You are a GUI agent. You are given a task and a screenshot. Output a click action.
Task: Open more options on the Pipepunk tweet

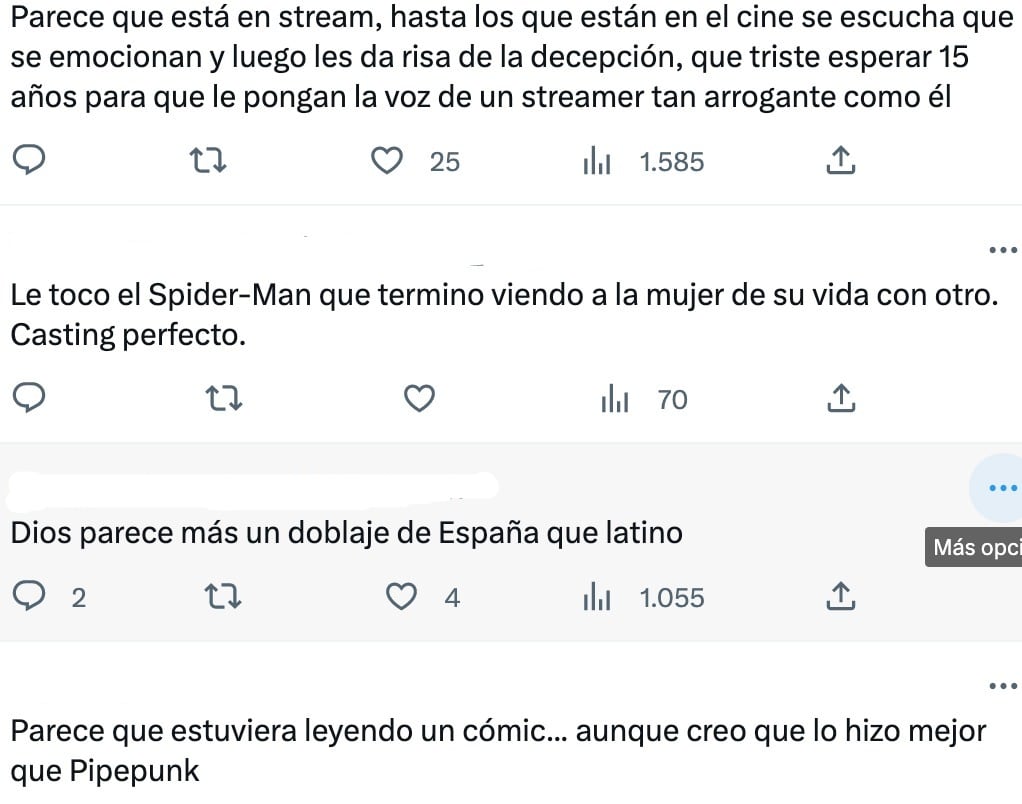[1001, 684]
